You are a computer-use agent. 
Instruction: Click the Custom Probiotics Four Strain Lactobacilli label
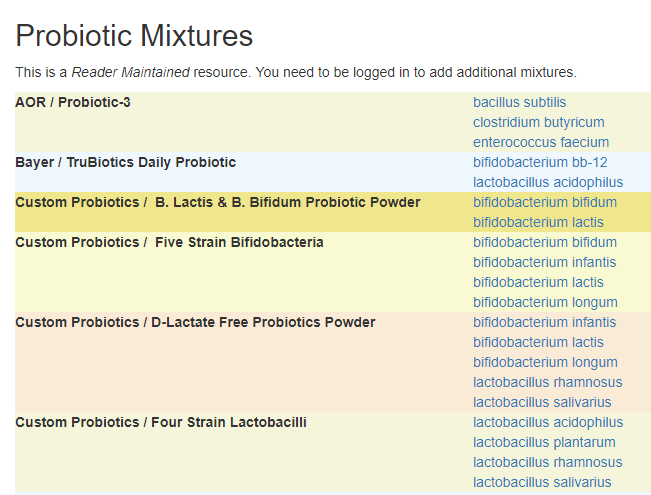click(x=161, y=422)
